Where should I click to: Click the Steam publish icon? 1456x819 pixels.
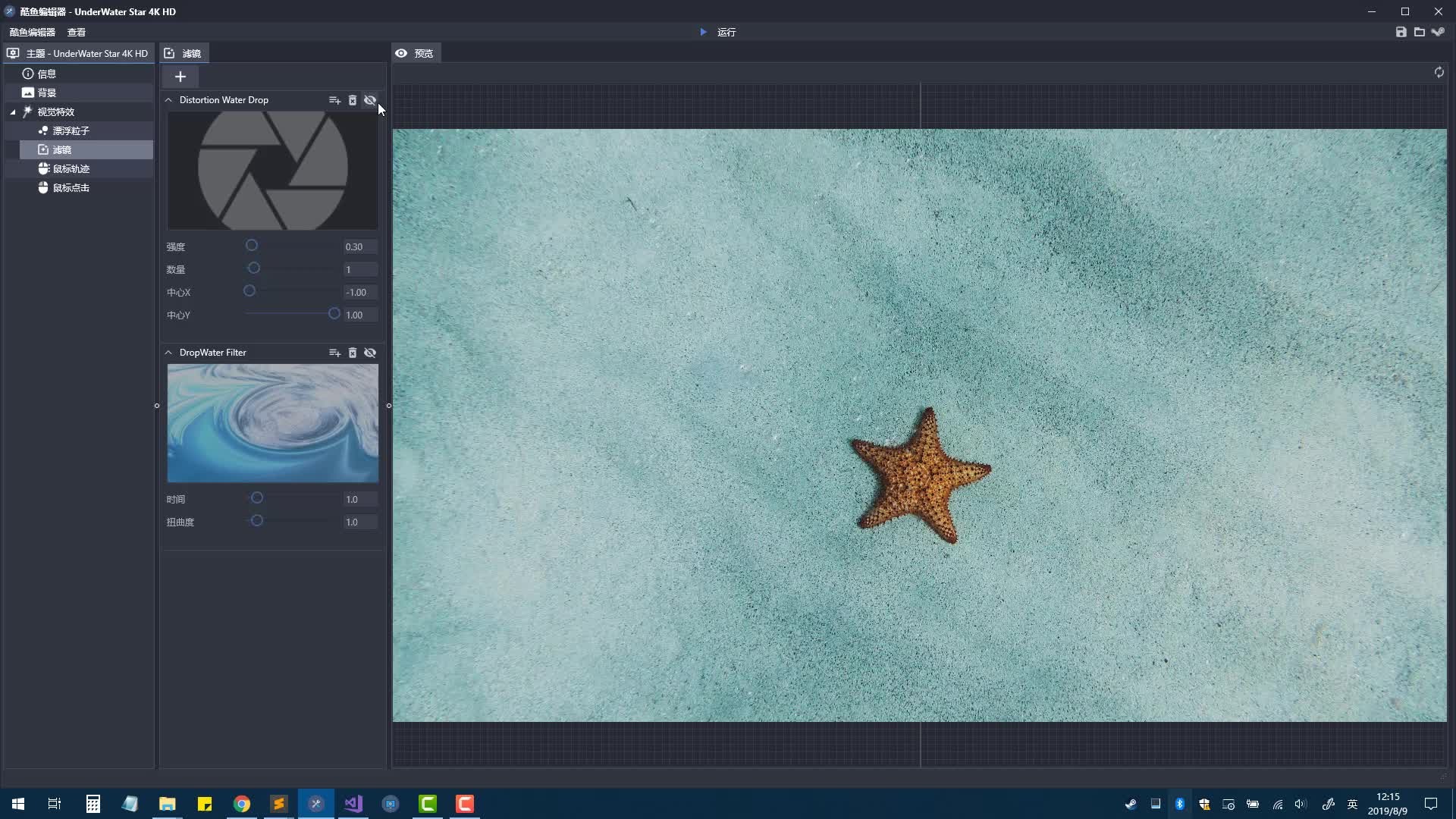[x=1438, y=32]
